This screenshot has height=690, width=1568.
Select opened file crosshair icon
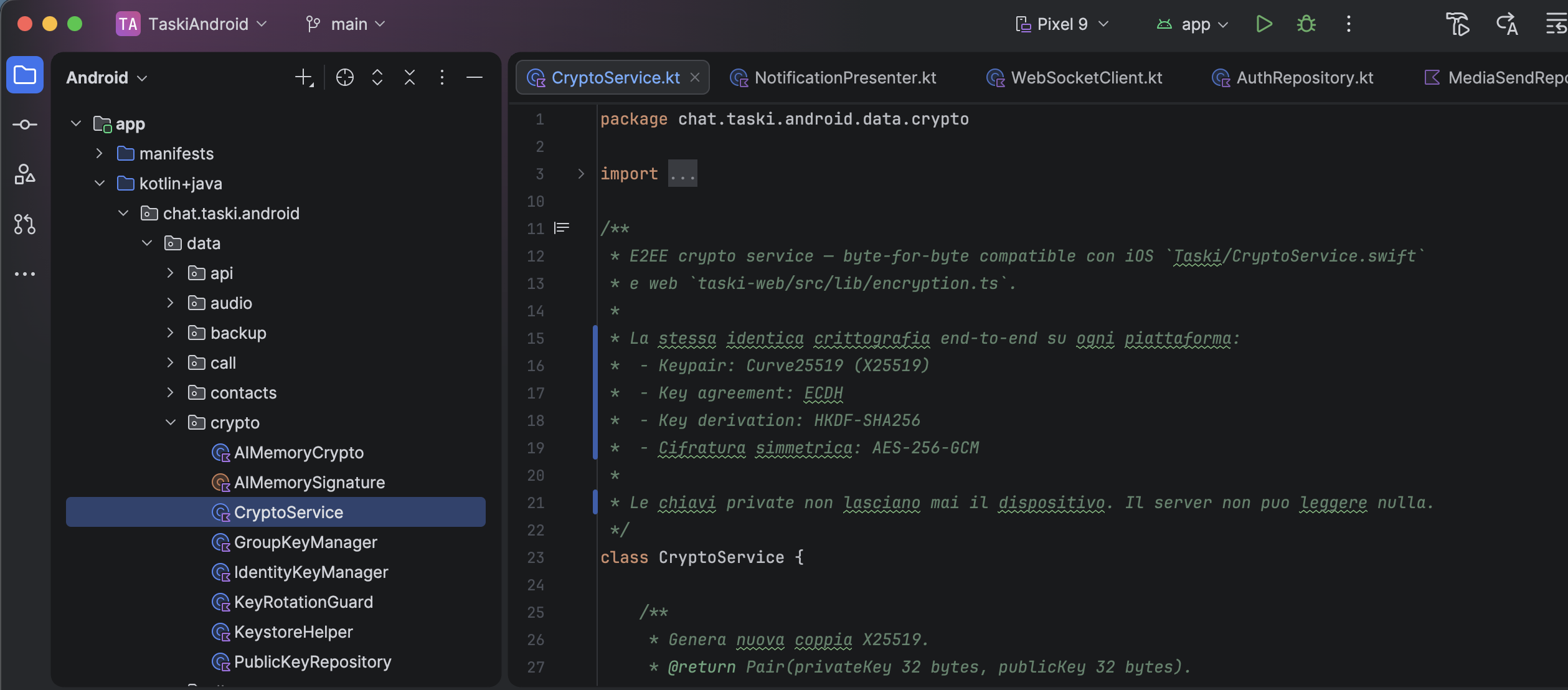[x=345, y=77]
